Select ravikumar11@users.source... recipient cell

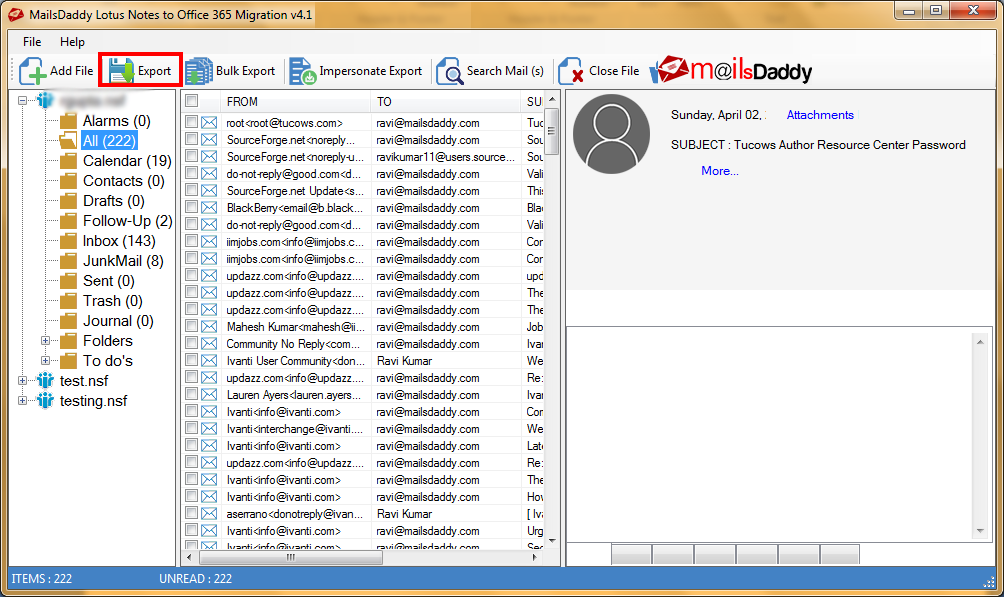pos(446,157)
